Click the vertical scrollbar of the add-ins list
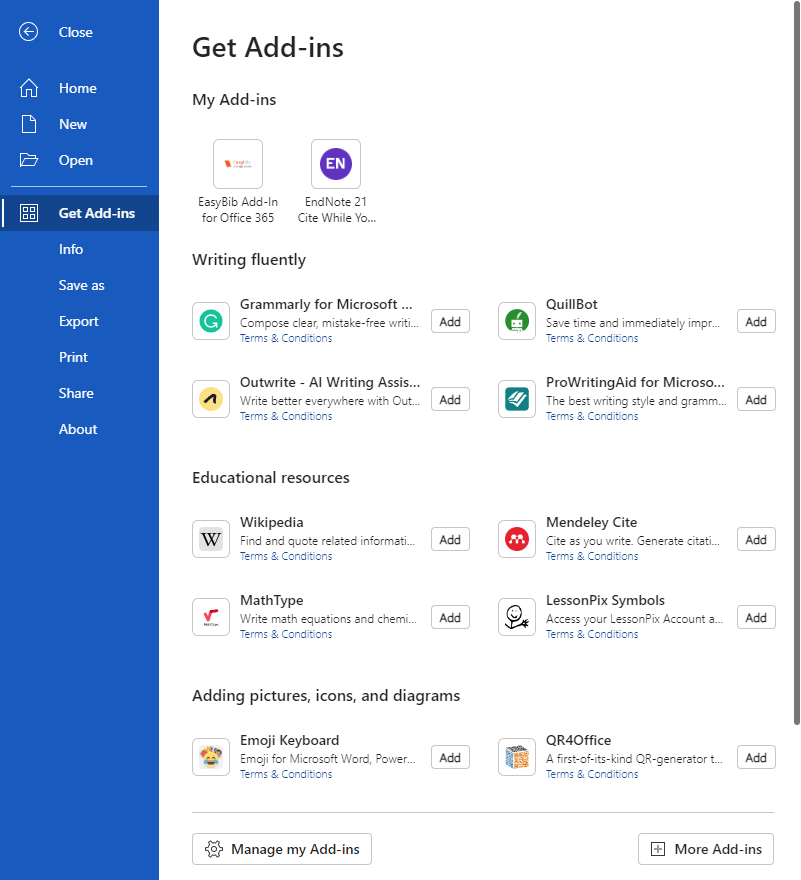Viewport: 801px width, 880px height. point(797,364)
